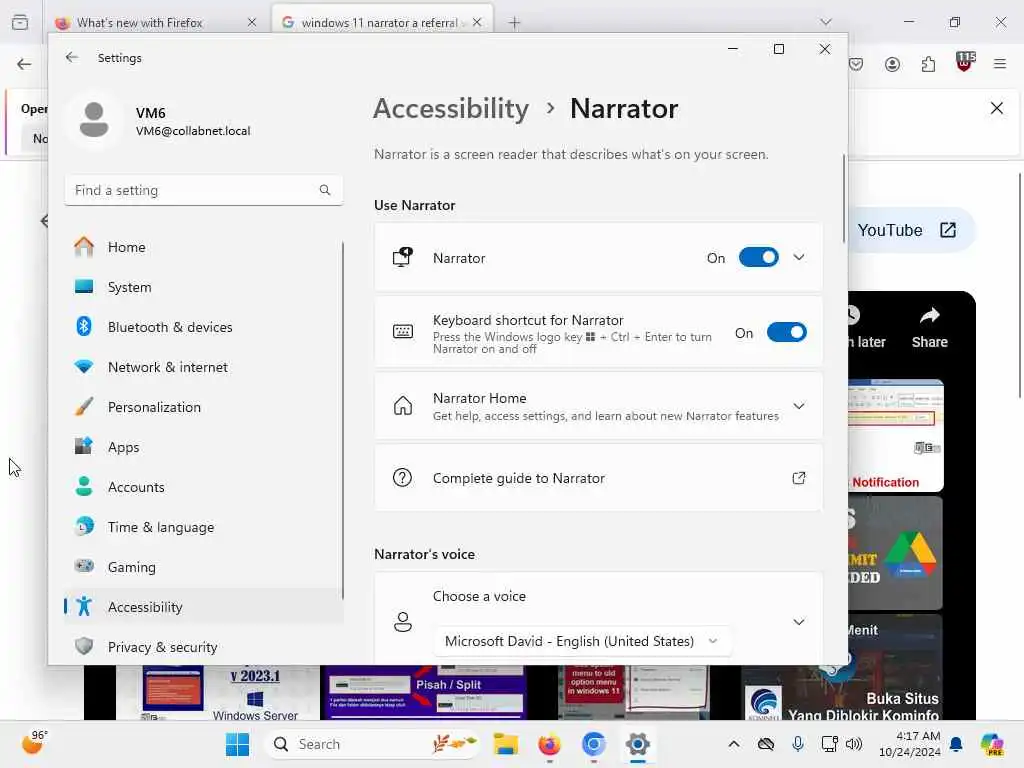This screenshot has height=768, width=1024.
Task: Click the Pocket save icon in Firefox
Action: click(x=856, y=64)
